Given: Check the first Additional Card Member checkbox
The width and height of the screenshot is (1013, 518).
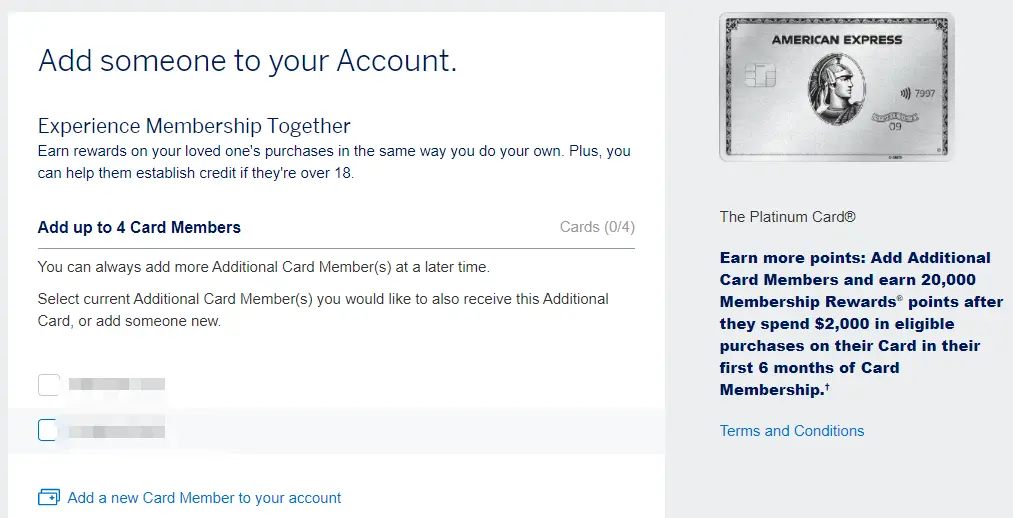Looking at the screenshot, I should coord(48,384).
